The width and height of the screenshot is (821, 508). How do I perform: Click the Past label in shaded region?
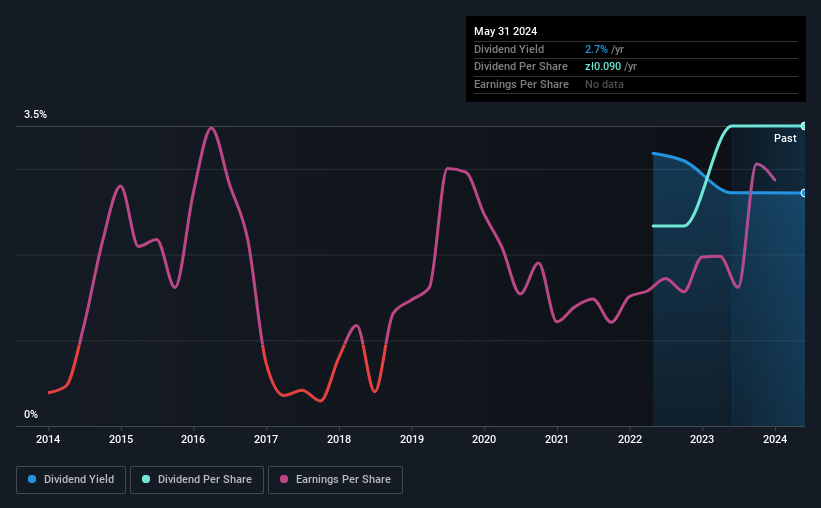click(785, 138)
